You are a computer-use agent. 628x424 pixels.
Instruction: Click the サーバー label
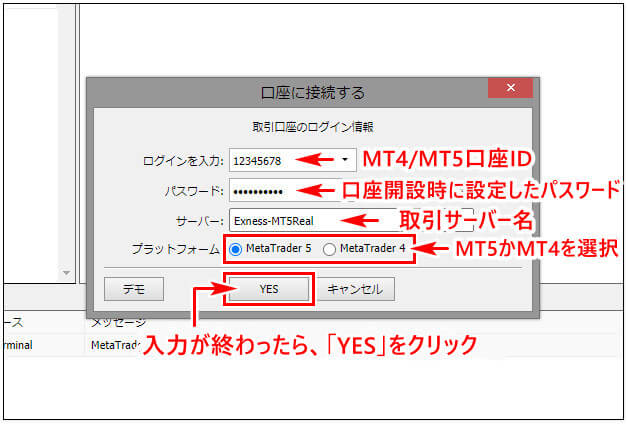click(199, 221)
